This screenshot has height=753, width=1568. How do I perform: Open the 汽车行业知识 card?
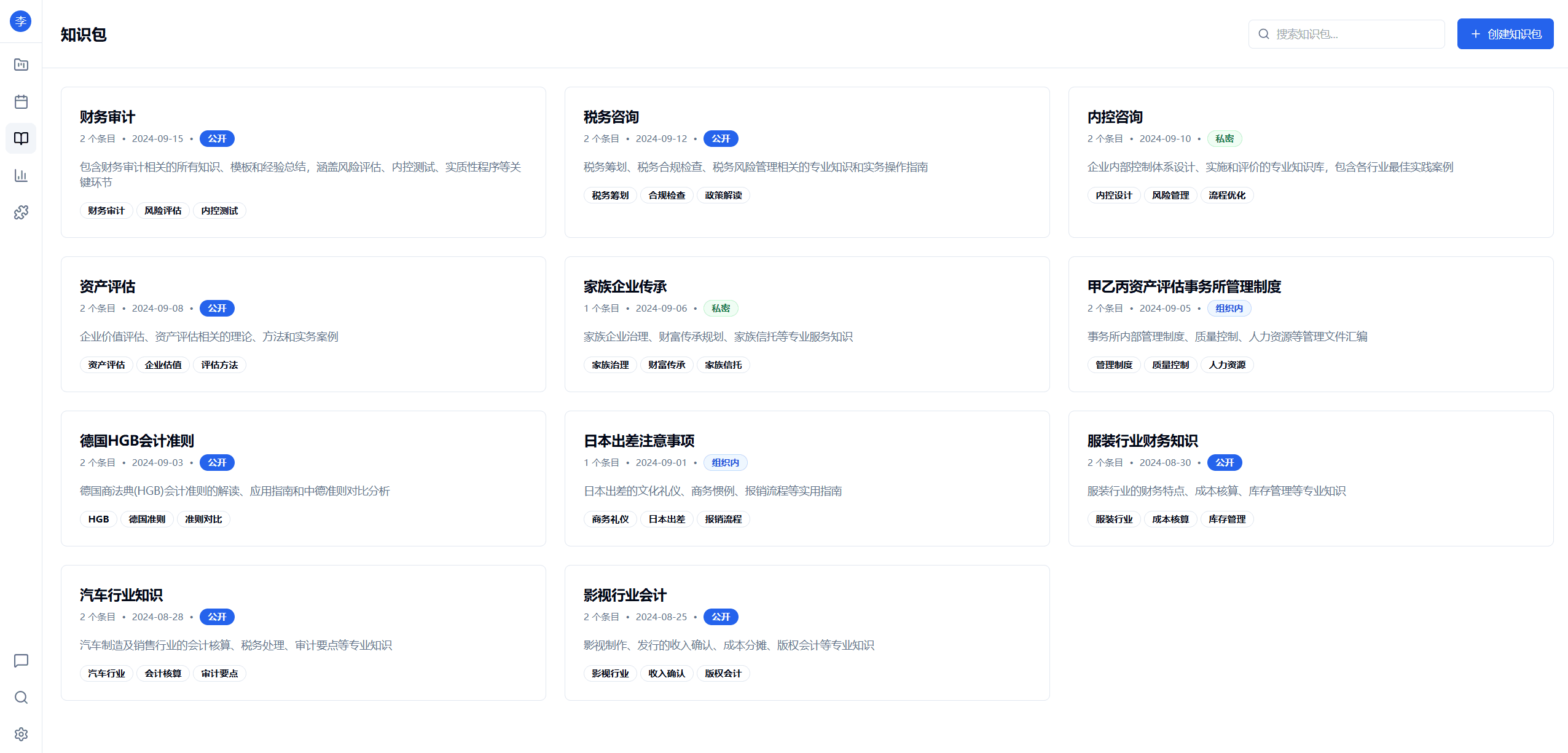pyautogui.click(x=120, y=595)
